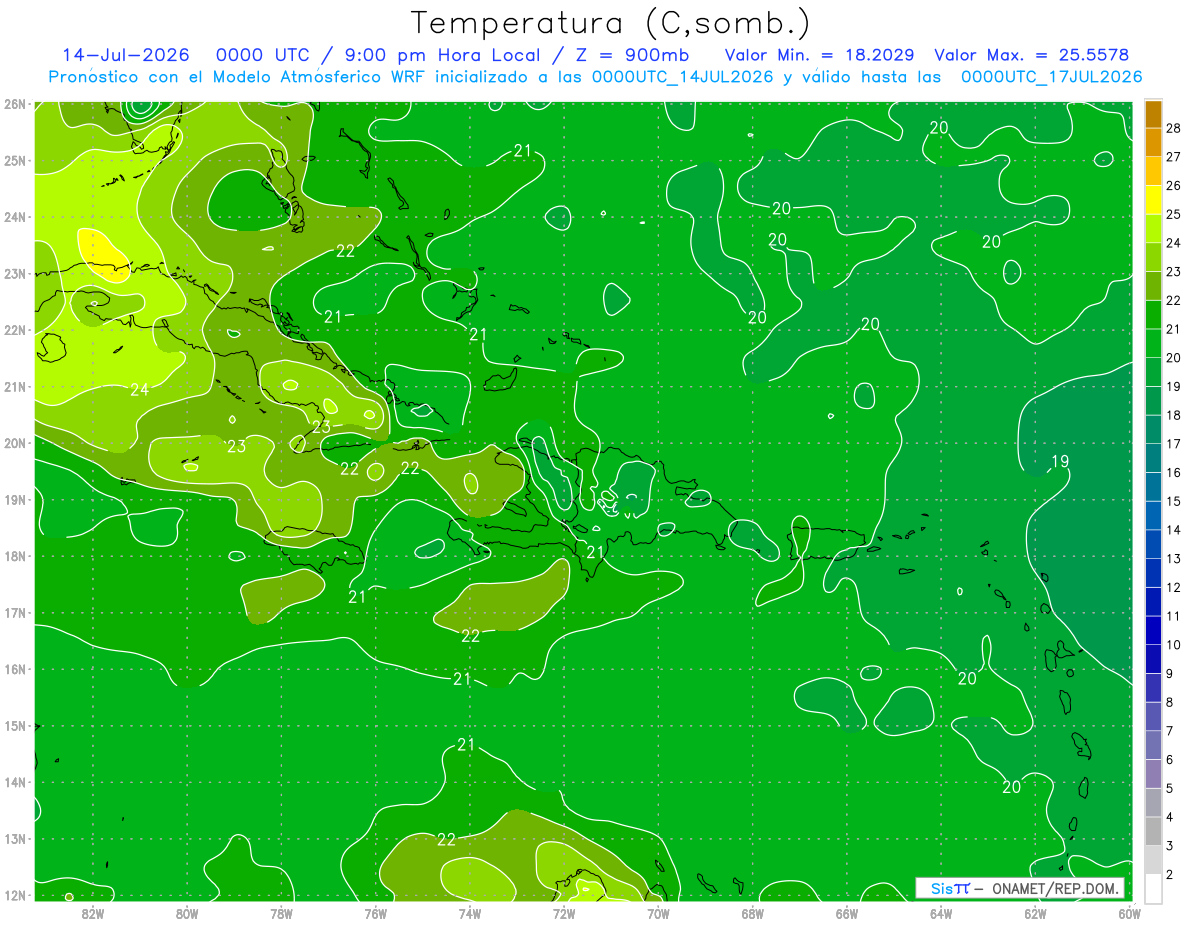Image resolution: width=1200 pixels, height=927 pixels.
Task: Pick the teal swatch between legend values 16 and 17
Action: click(1154, 458)
